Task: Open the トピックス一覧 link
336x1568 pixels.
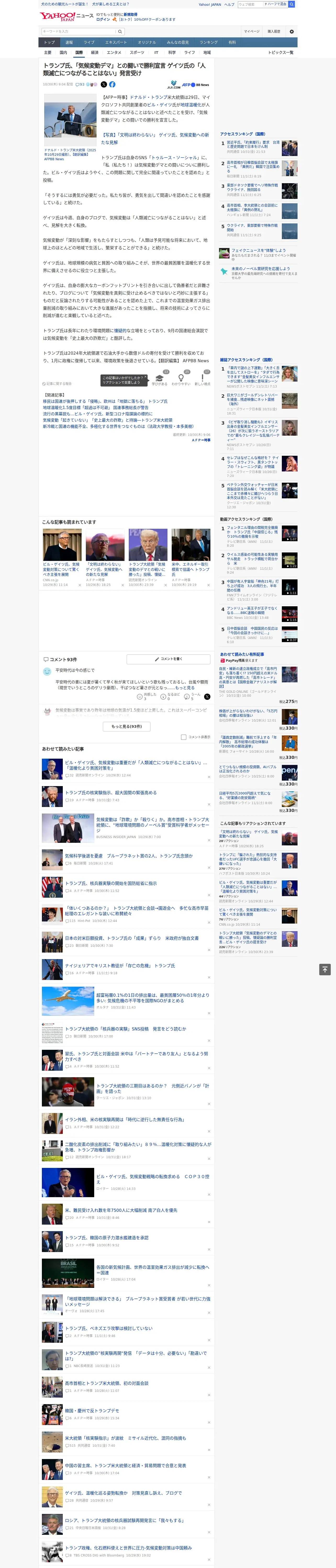Action: click(281, 52)
